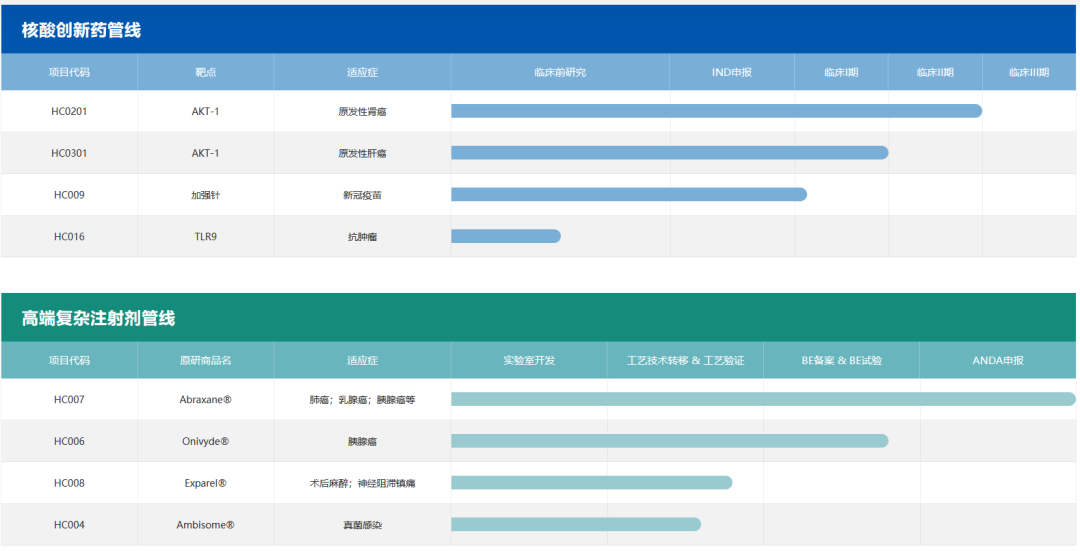Click the HC0201 progress bar
The width and height of the screenshot is (1080, 551).
point(716,111)
